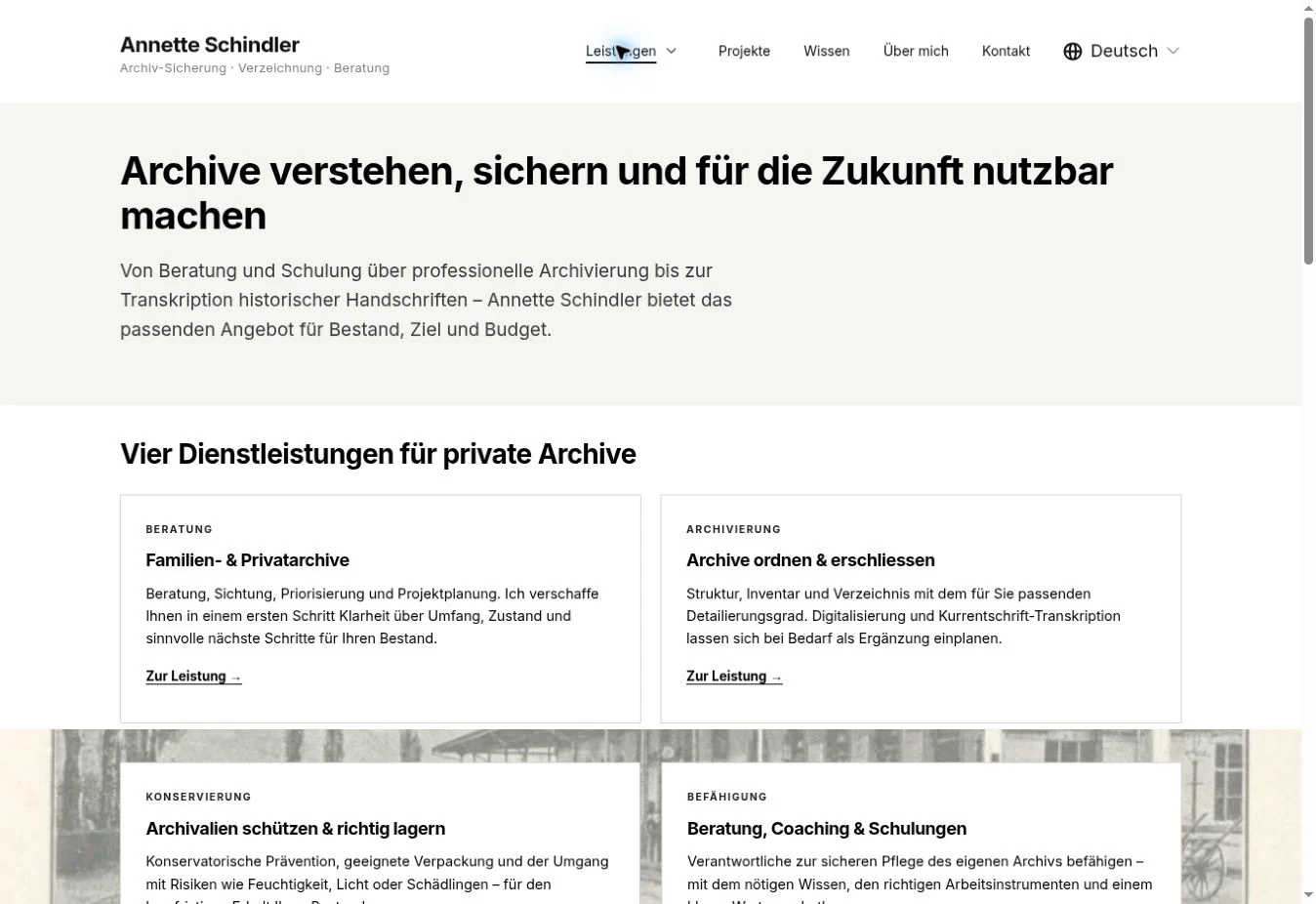
Task: Click the Annette Schindler site title
Action: point(210,45)
